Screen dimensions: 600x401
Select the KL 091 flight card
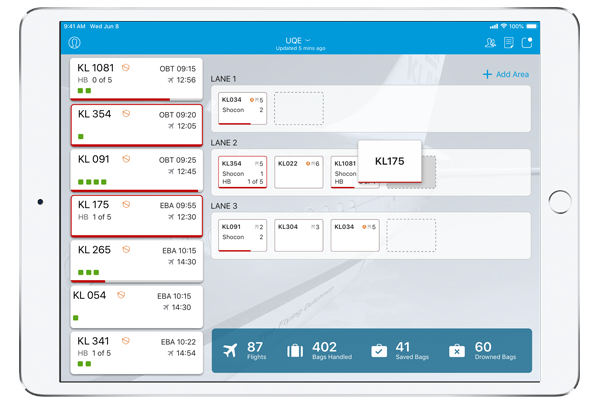(137, 170)
